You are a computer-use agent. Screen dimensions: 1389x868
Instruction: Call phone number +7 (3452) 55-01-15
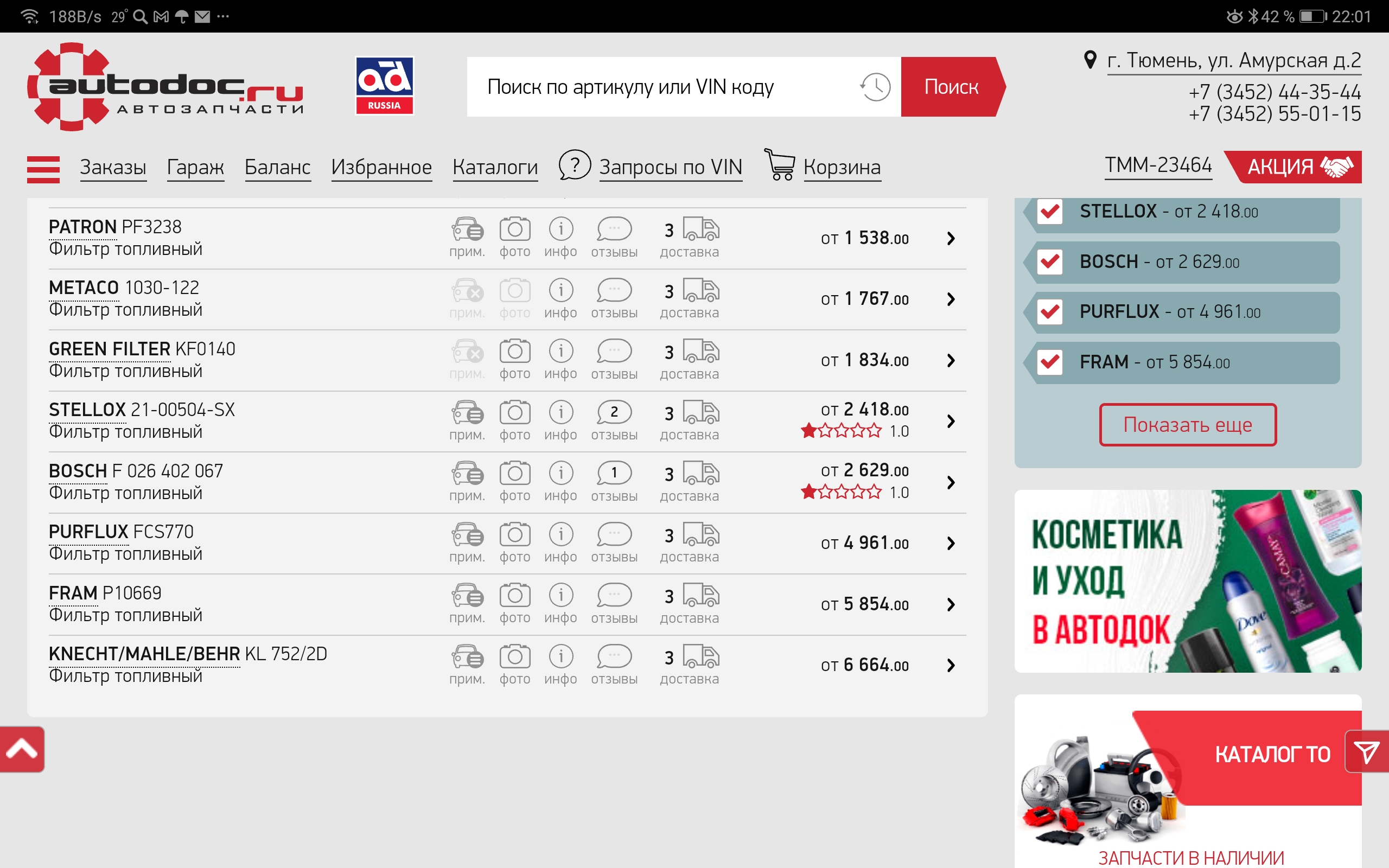(1274, 114)
